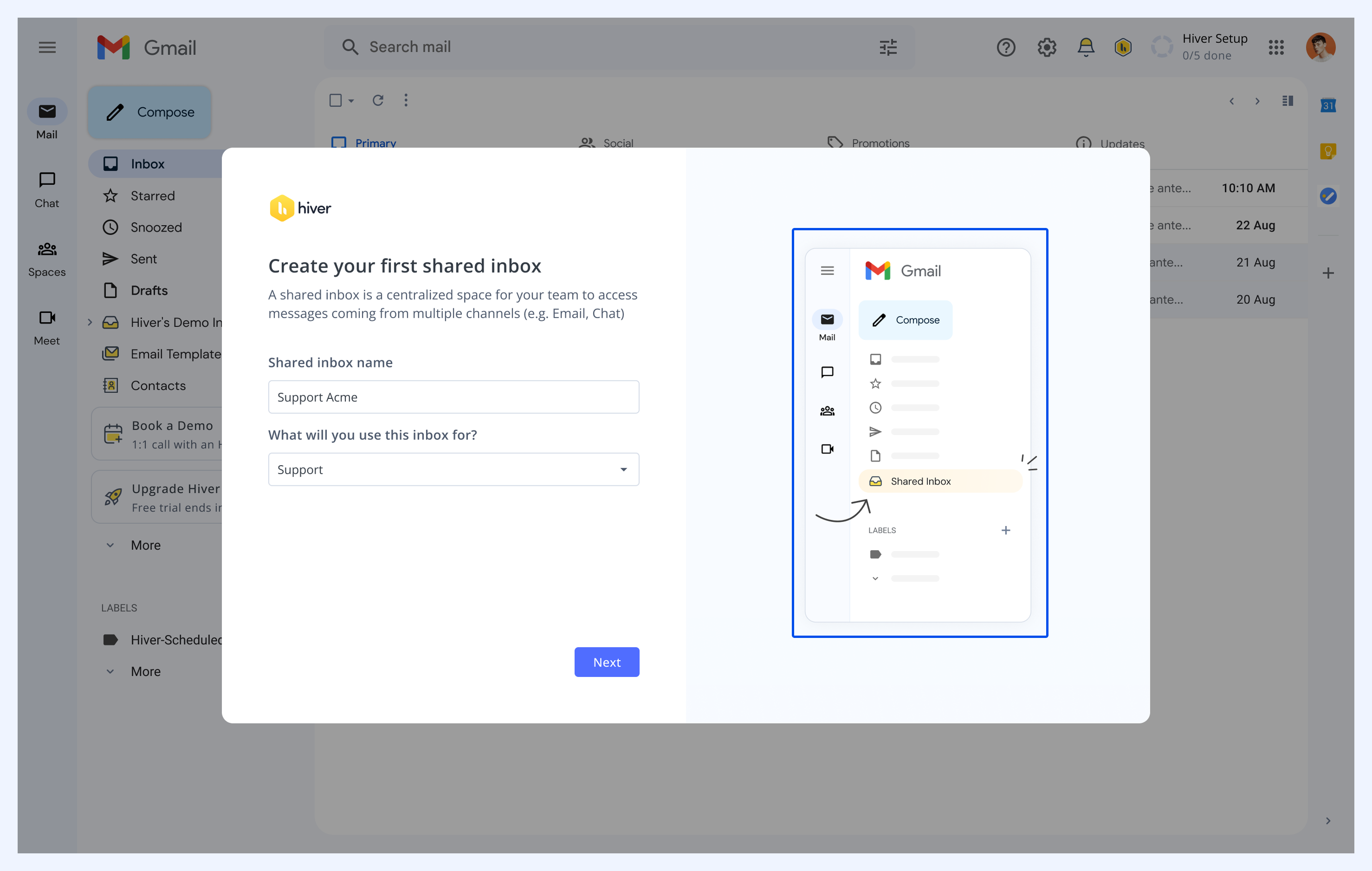The image size is (1372, 871).
Task: Open Google Tasks side panel
Action: click(x=1328, y=196)
